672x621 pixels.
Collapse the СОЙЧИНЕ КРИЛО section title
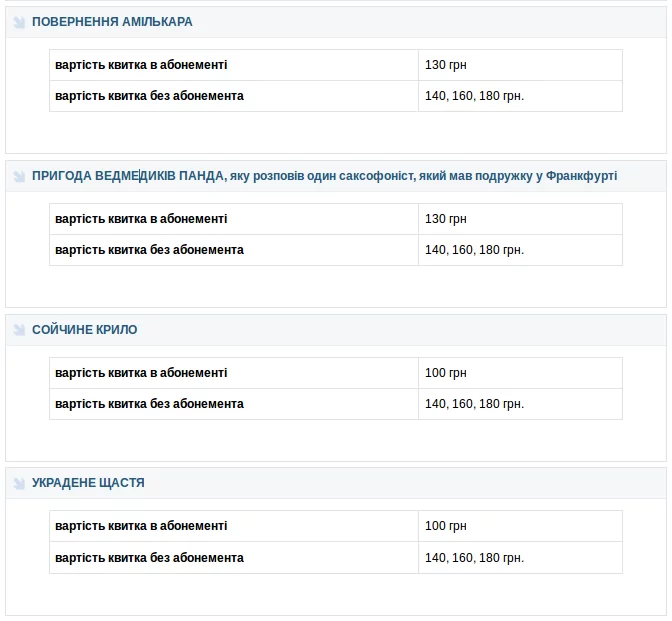point(85,330)
